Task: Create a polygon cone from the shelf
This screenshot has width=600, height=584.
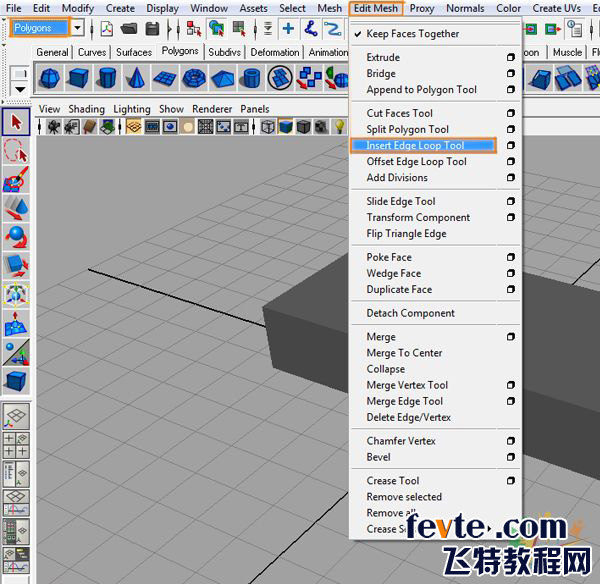Action: [135, 78]
